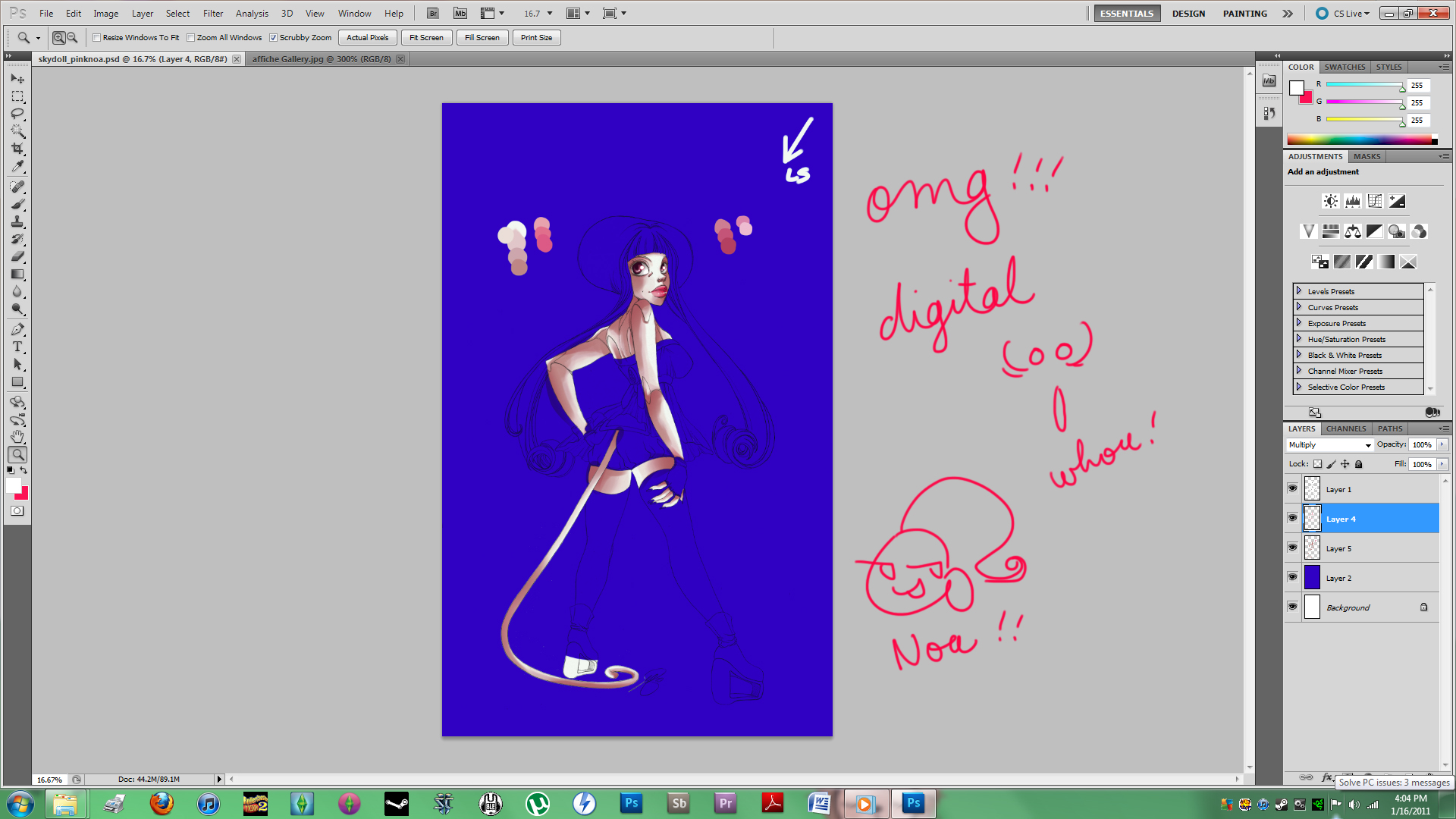Image resolution: width=1456 pixels, height=819 pixels.
Task: Switch to the Swatches tab
Action: click(x=1345, y=67)
